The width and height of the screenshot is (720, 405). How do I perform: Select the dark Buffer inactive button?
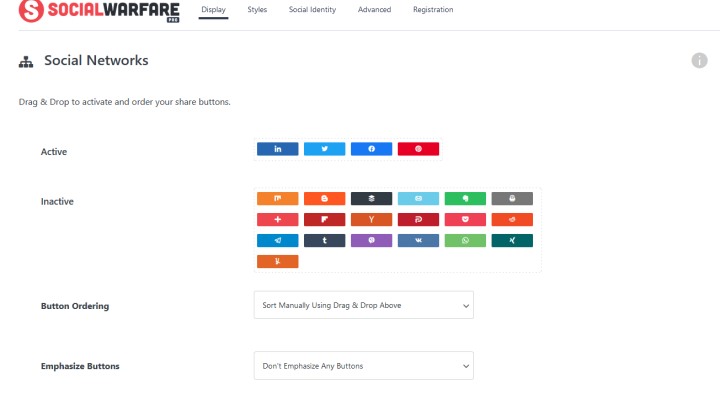point(371,198)
